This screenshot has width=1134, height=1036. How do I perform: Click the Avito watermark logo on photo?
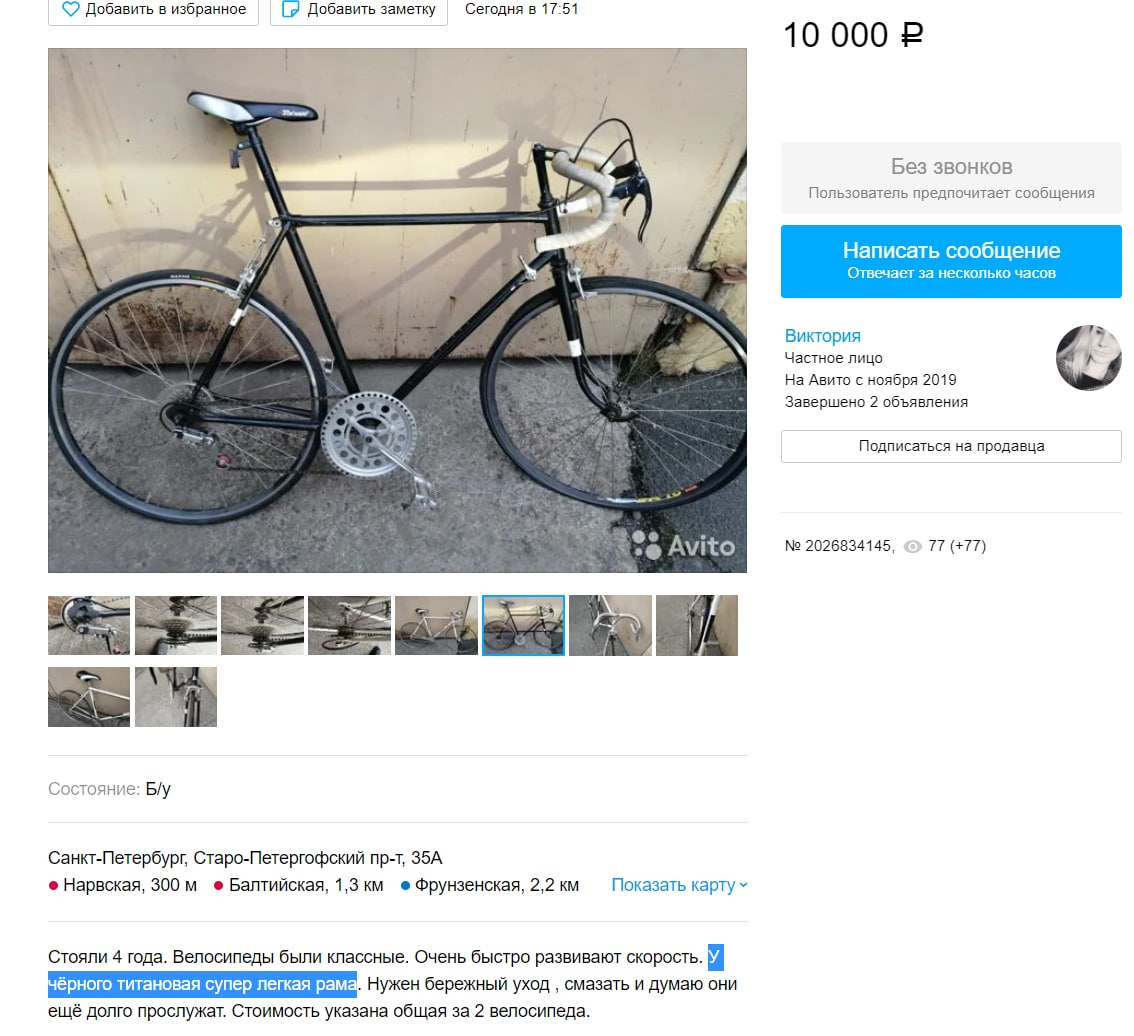pyautogui.click(x=683, y=545)
